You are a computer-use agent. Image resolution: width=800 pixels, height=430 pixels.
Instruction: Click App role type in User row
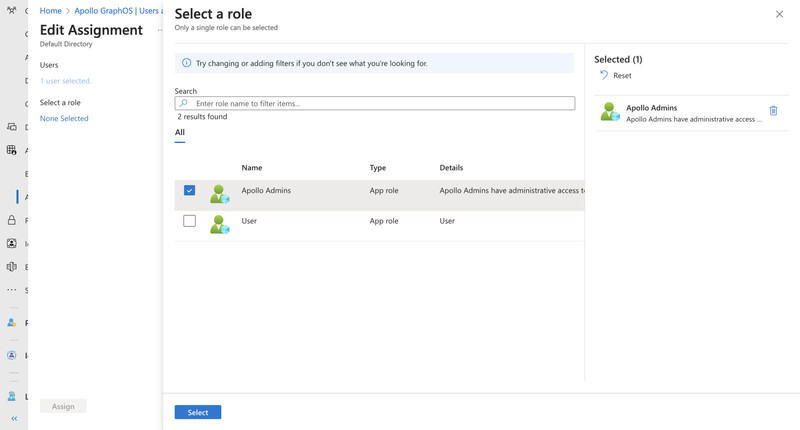(384, 221)
